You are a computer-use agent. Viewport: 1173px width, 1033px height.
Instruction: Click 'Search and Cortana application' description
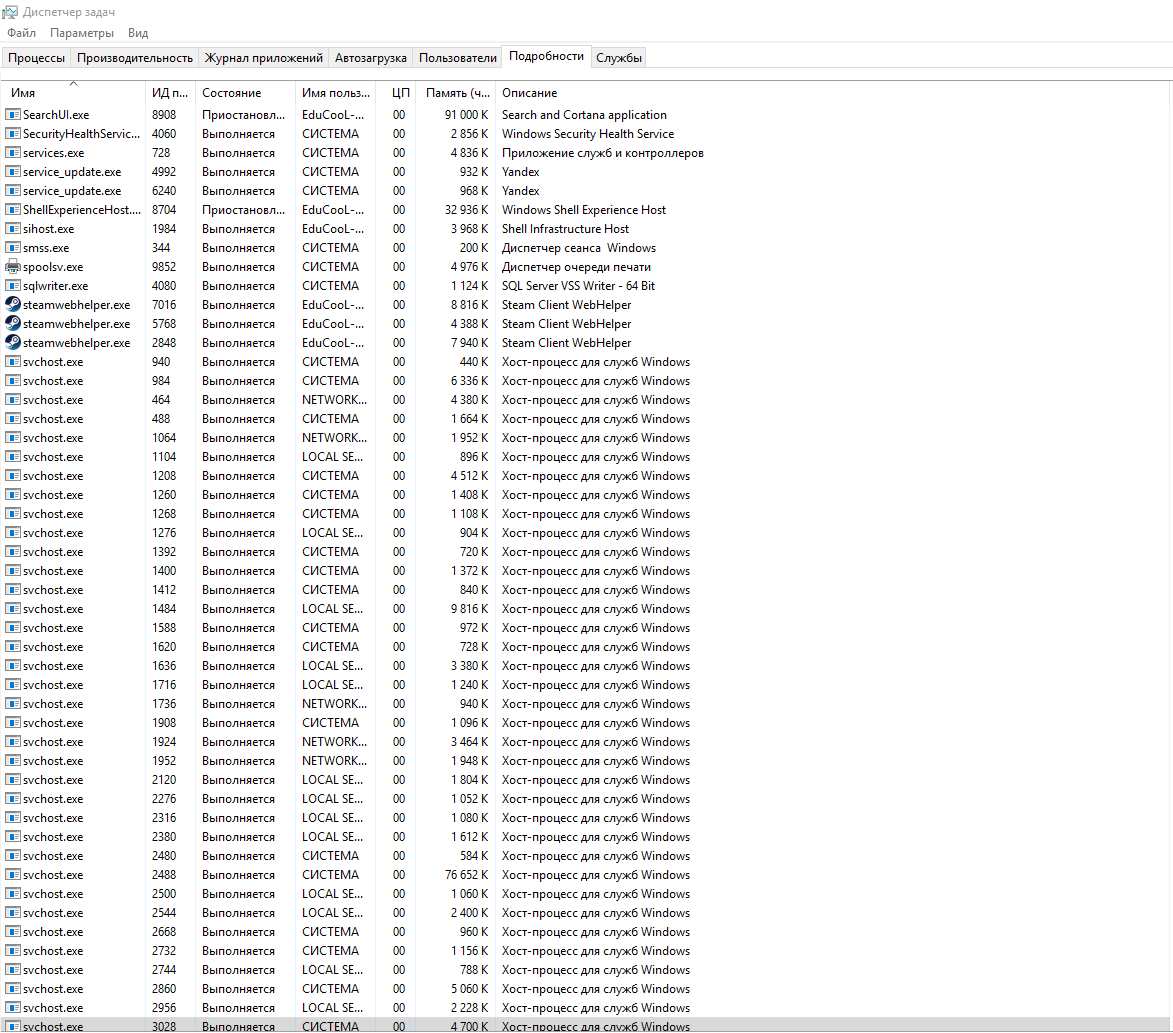(584, 114)
